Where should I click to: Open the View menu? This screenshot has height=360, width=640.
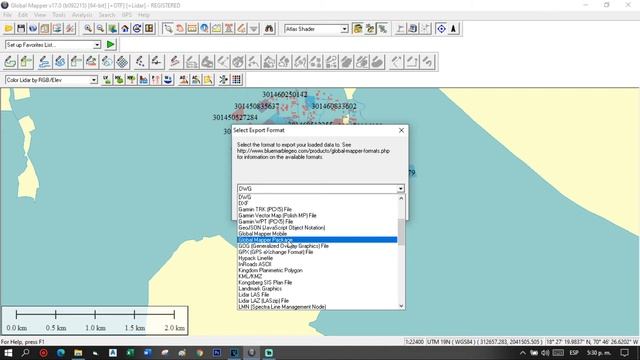click(x=40, y=15)
